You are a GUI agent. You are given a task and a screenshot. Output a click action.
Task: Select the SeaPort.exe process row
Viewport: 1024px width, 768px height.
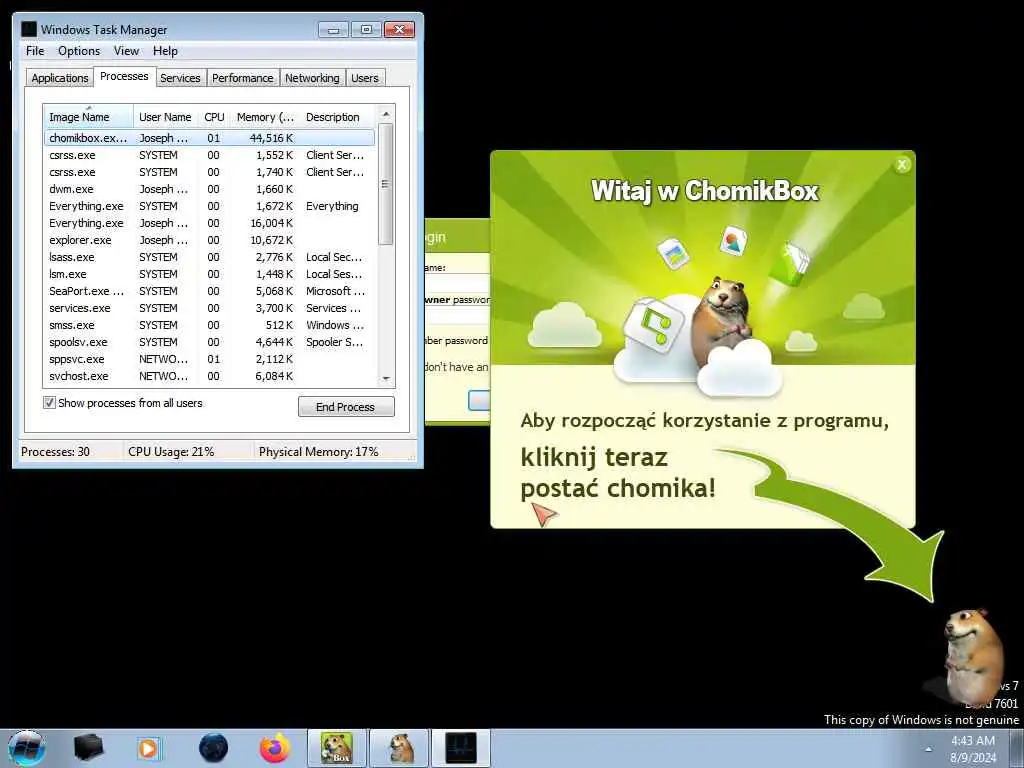click(210, 291)
